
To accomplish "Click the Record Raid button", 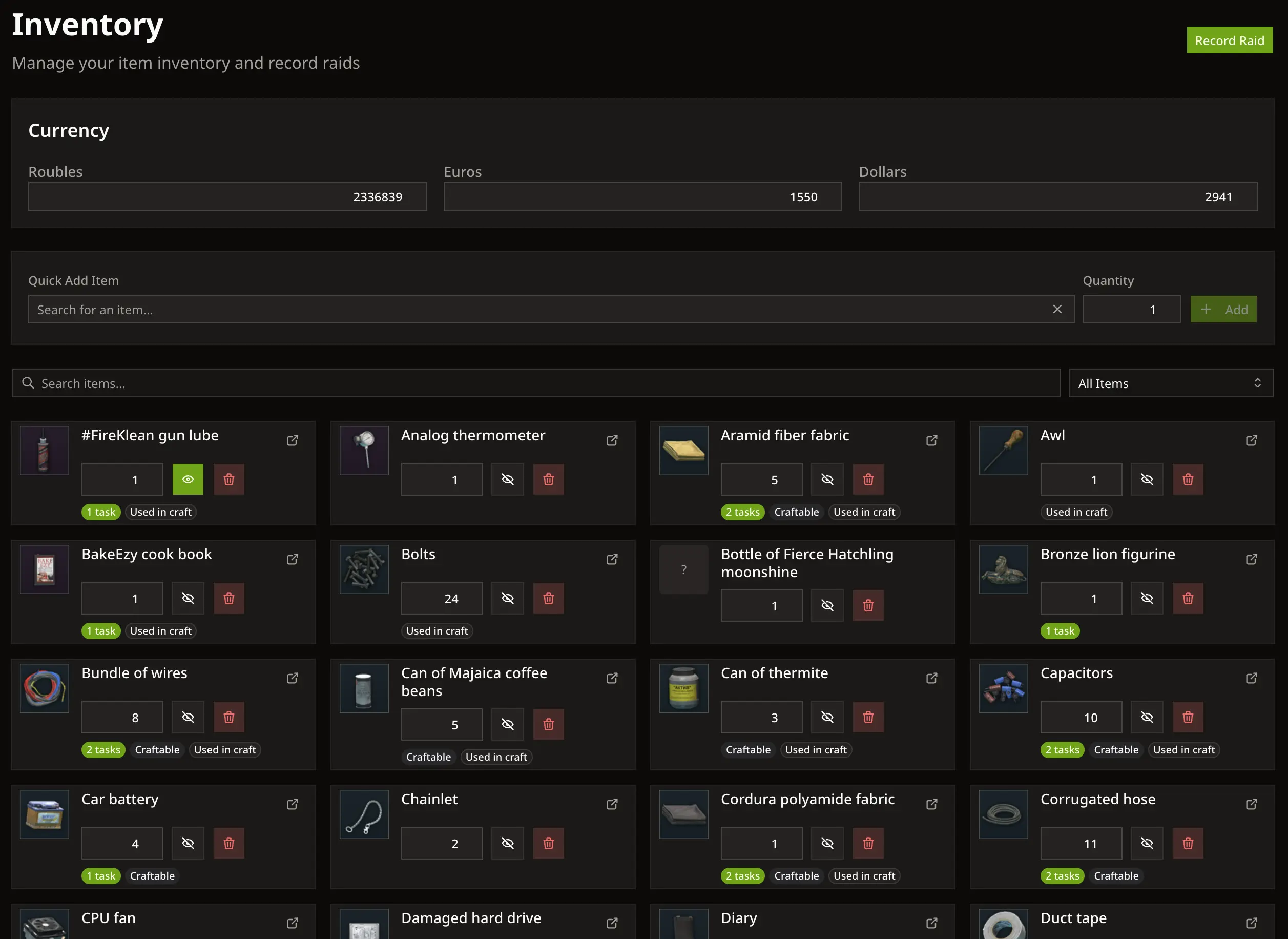I will (x=1229, y=40).
